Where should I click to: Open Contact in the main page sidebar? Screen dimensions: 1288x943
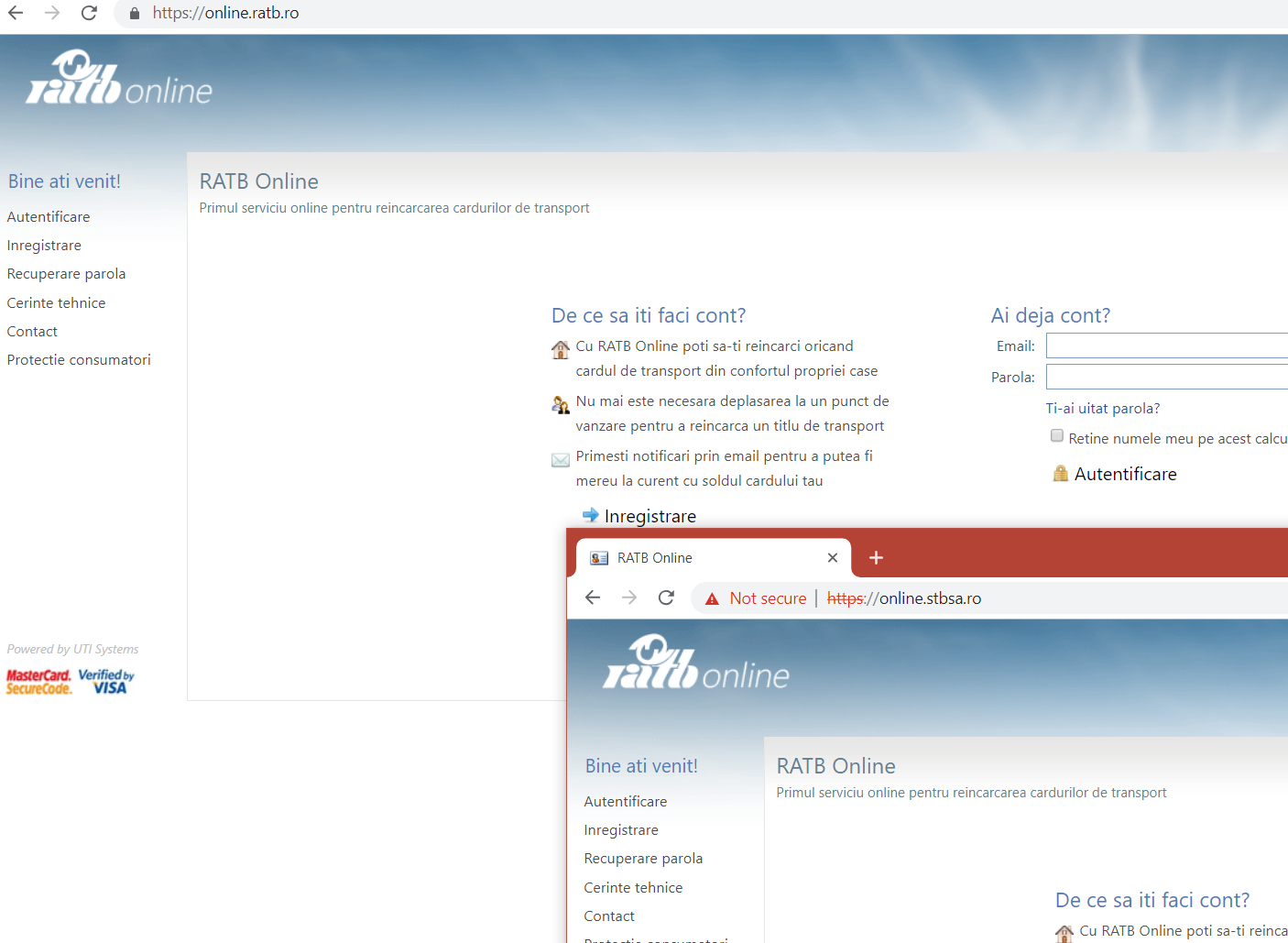(32, 332)
